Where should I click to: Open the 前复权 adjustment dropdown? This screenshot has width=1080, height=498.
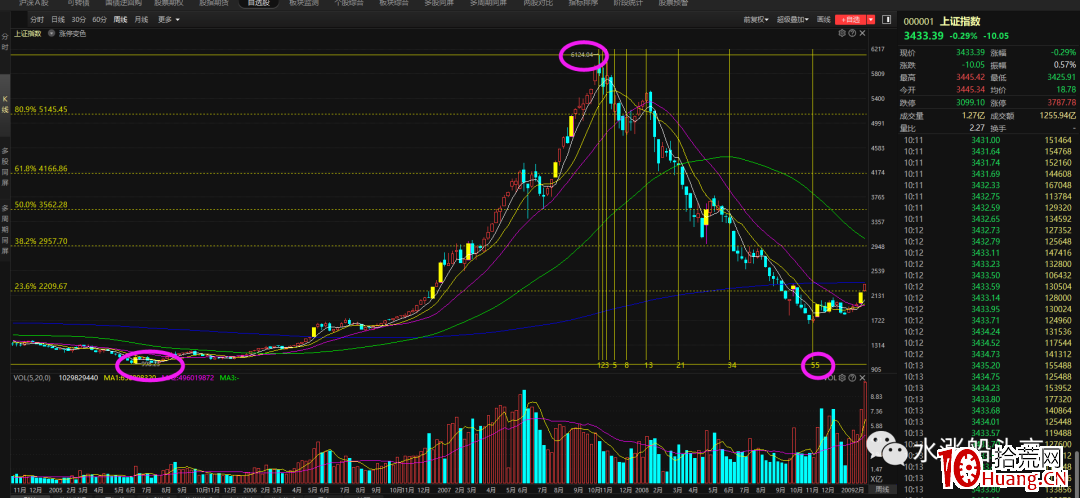pyautogui.click(x=756, y=19)
